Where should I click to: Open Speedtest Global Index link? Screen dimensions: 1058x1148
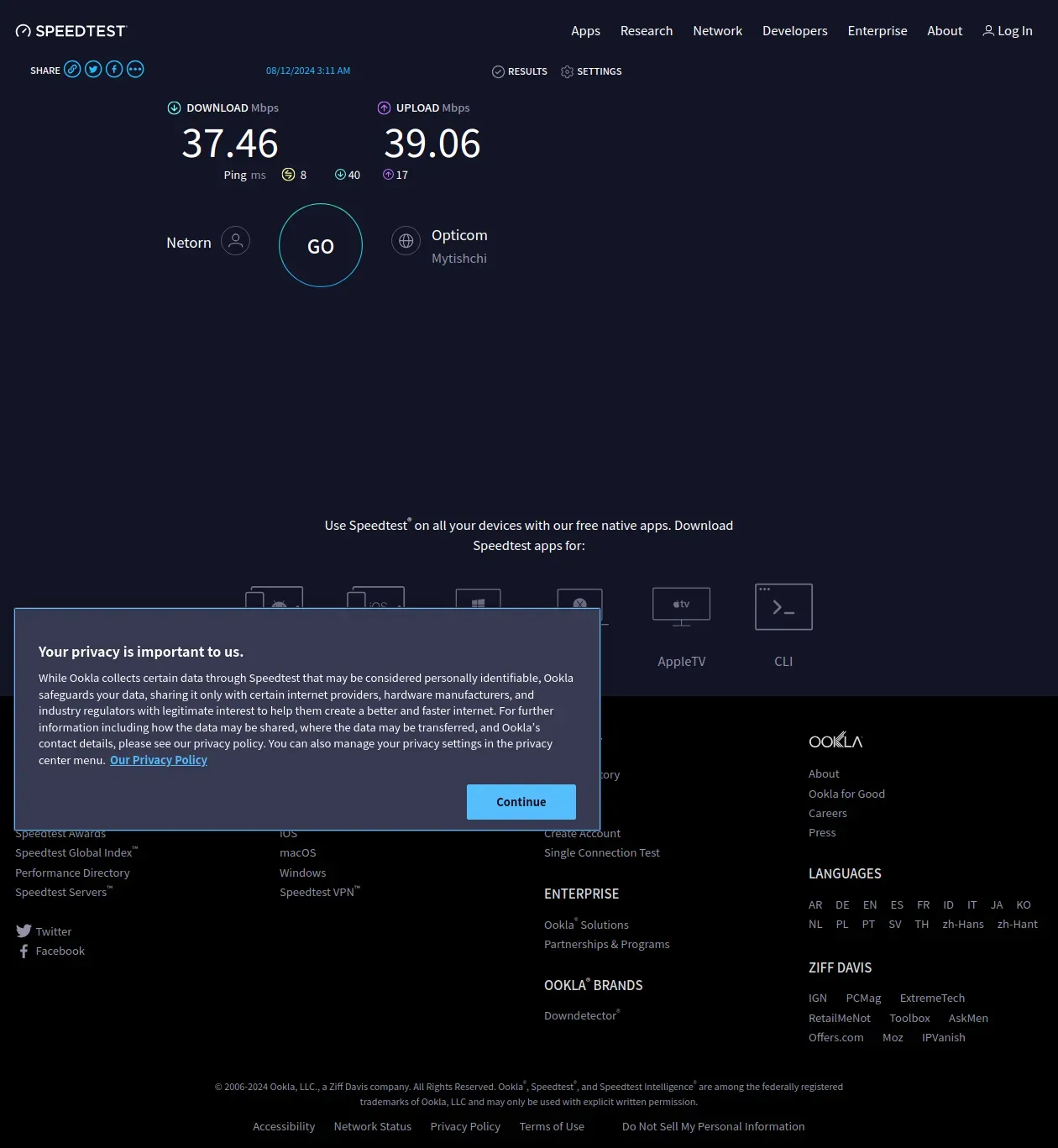[76, 852]
